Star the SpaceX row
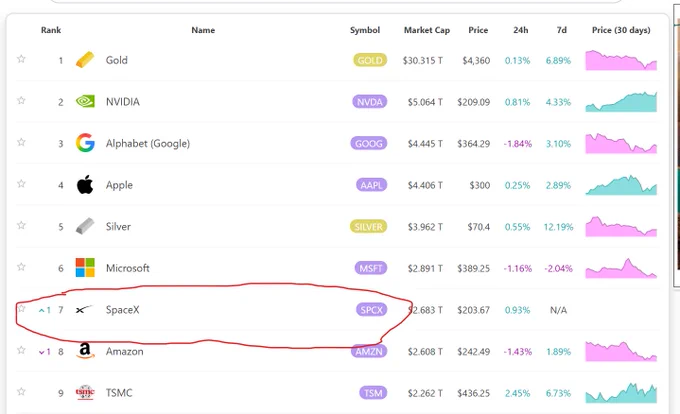 pos(21,309)
